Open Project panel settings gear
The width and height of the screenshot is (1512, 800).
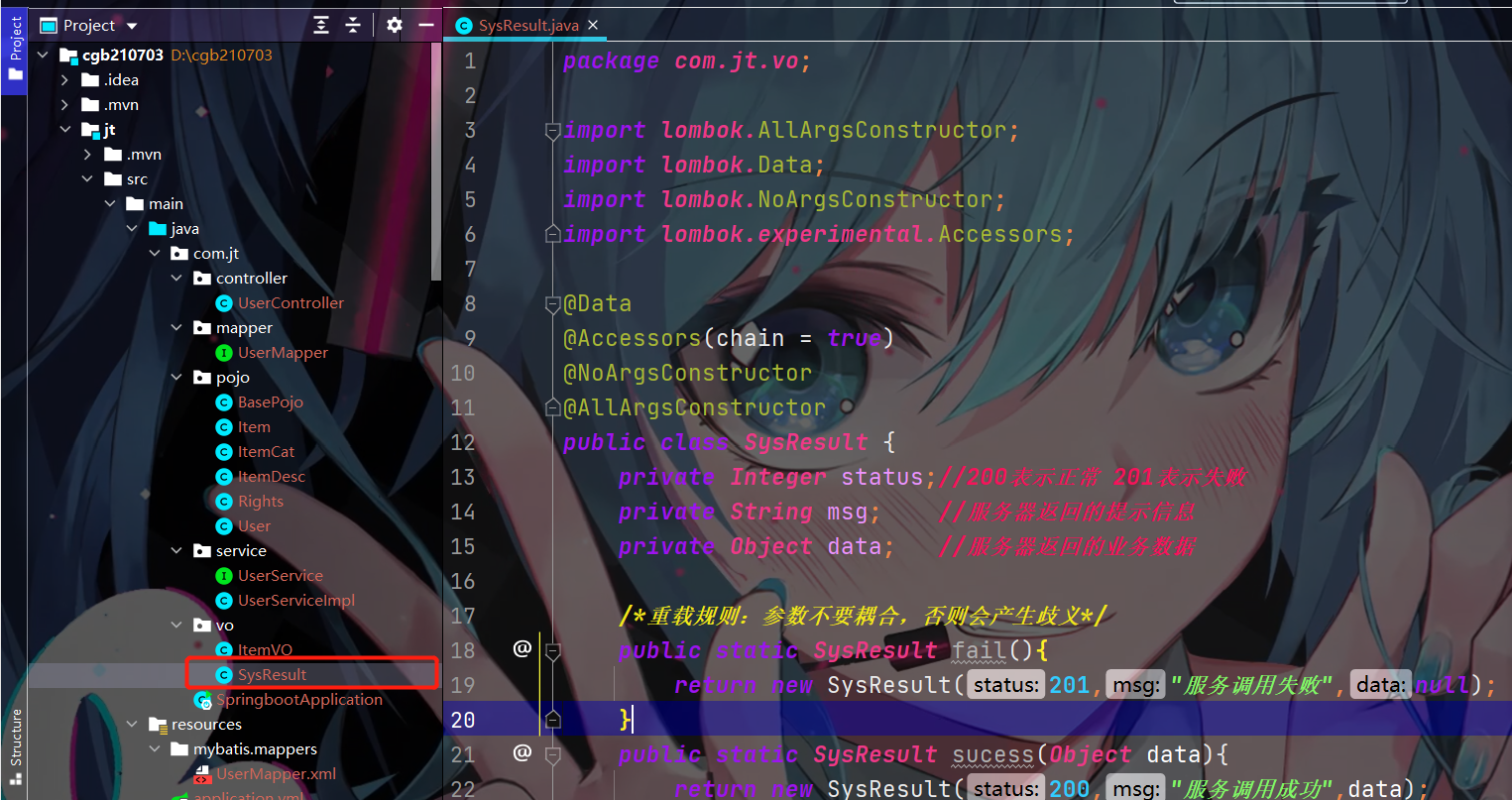tap(395, 25)
